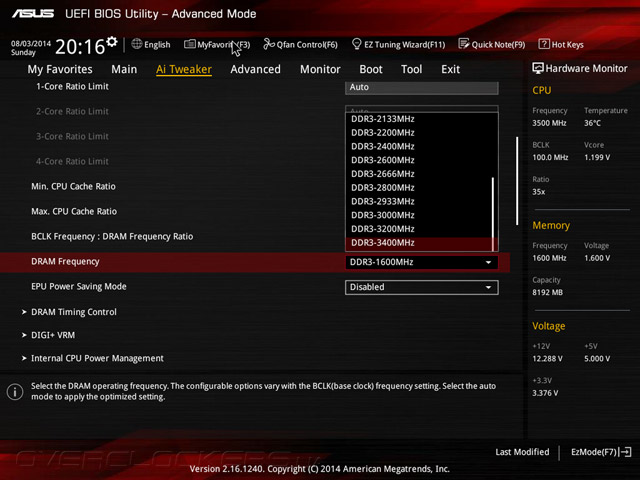This screenshot has width=640, height=480.
Task: Click the 1-Core Ratio Limit Auto field
Action: pyautogui.click(x=422, y=87)
